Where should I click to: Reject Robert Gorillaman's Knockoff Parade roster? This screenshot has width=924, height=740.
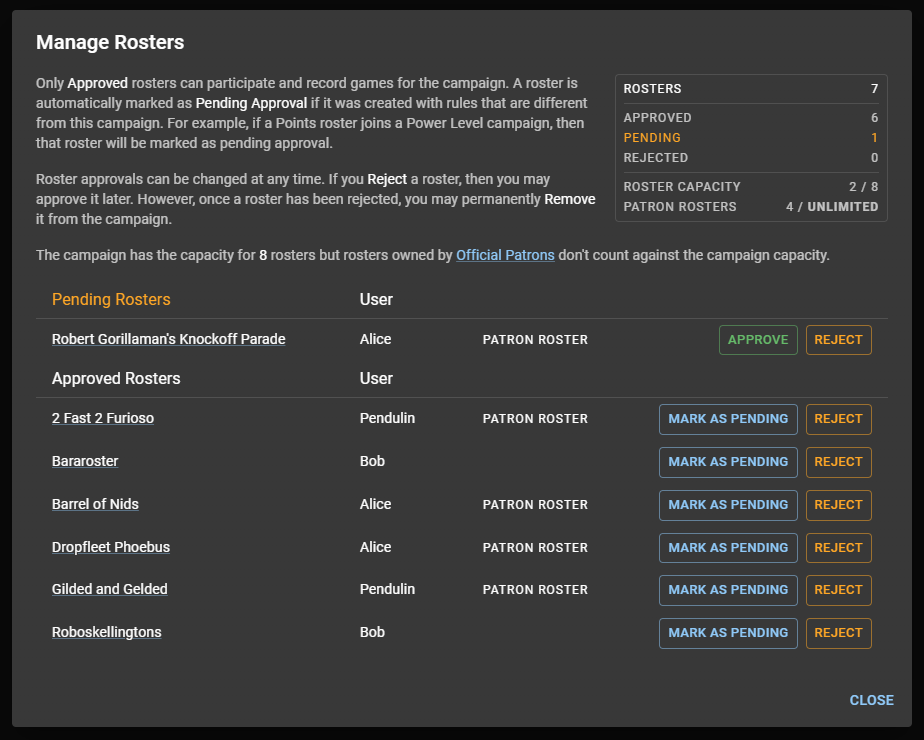838,340
